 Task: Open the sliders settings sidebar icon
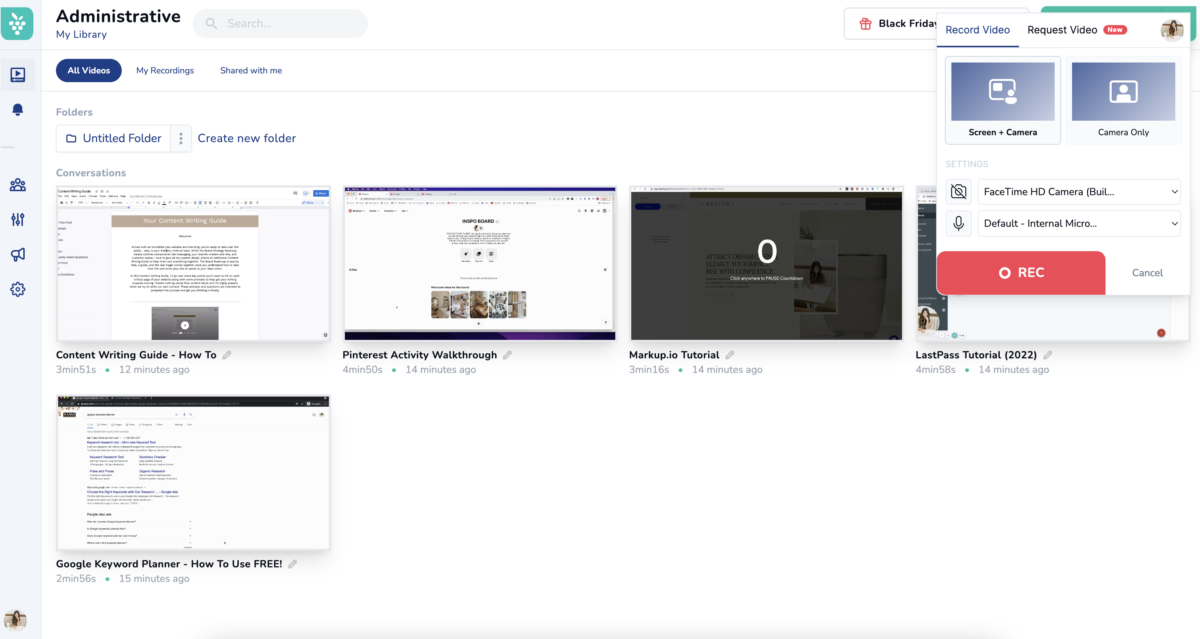pos(18,220)
